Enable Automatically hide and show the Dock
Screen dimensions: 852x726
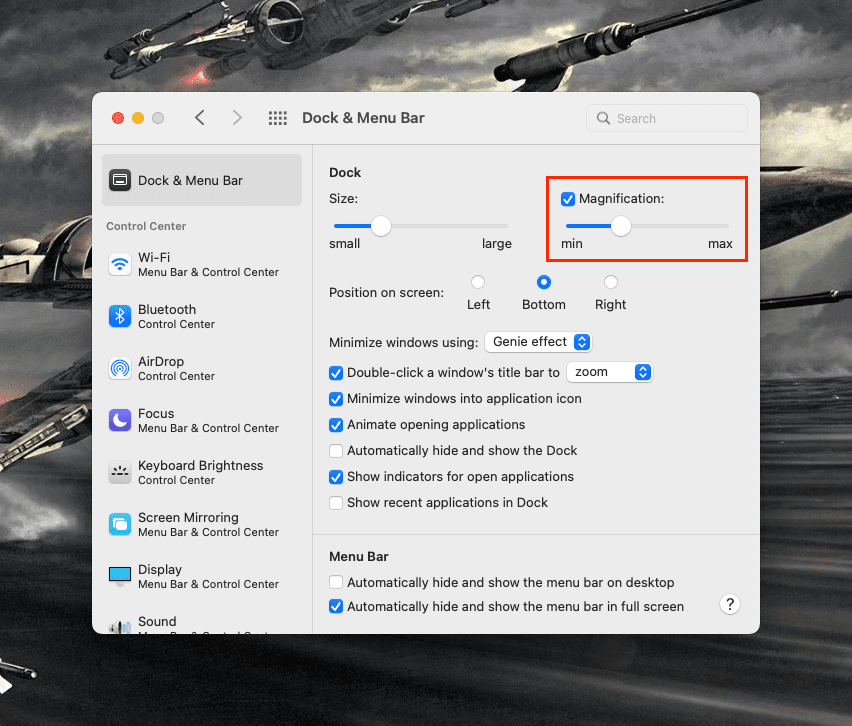click(336, 451)
